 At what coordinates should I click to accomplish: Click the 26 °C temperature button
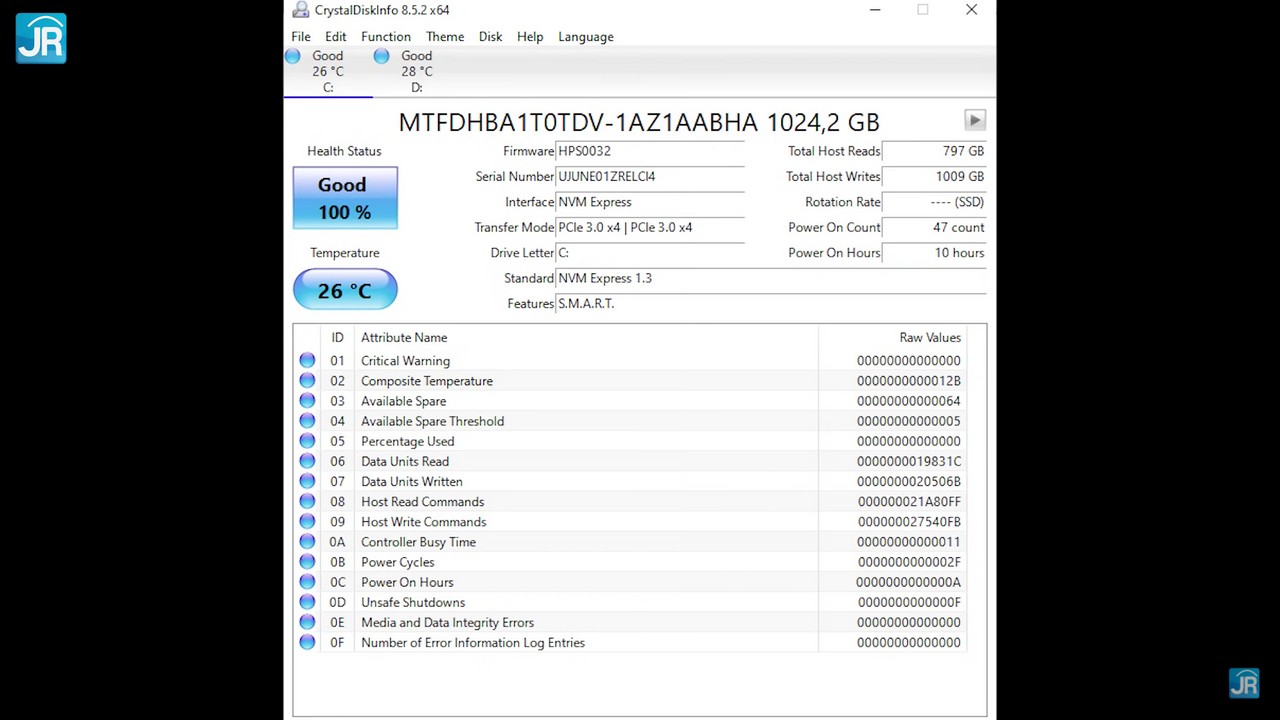click(x=344, y=291)
